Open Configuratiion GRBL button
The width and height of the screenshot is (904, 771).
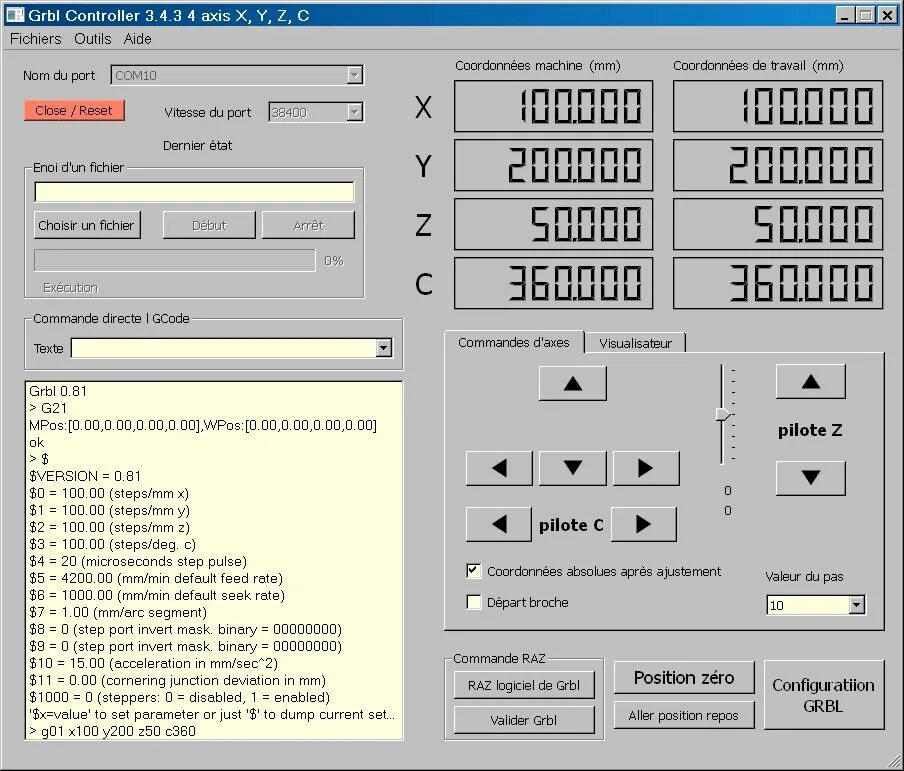coord(823,695)
